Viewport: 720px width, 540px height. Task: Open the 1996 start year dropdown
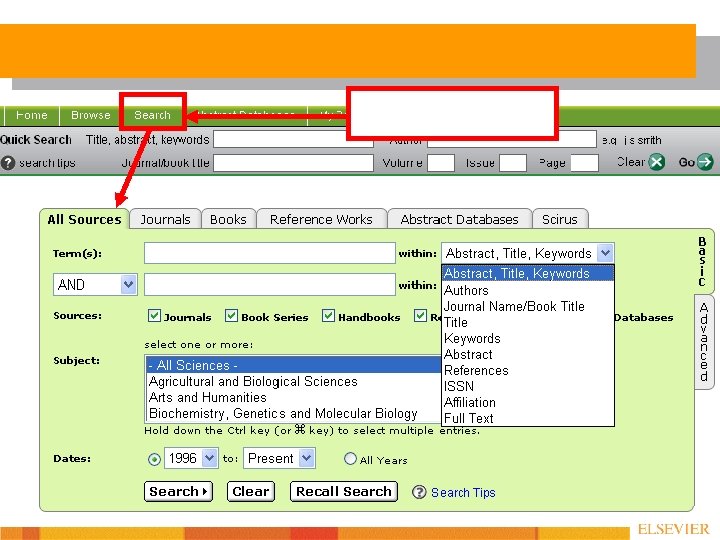(209, 458)
